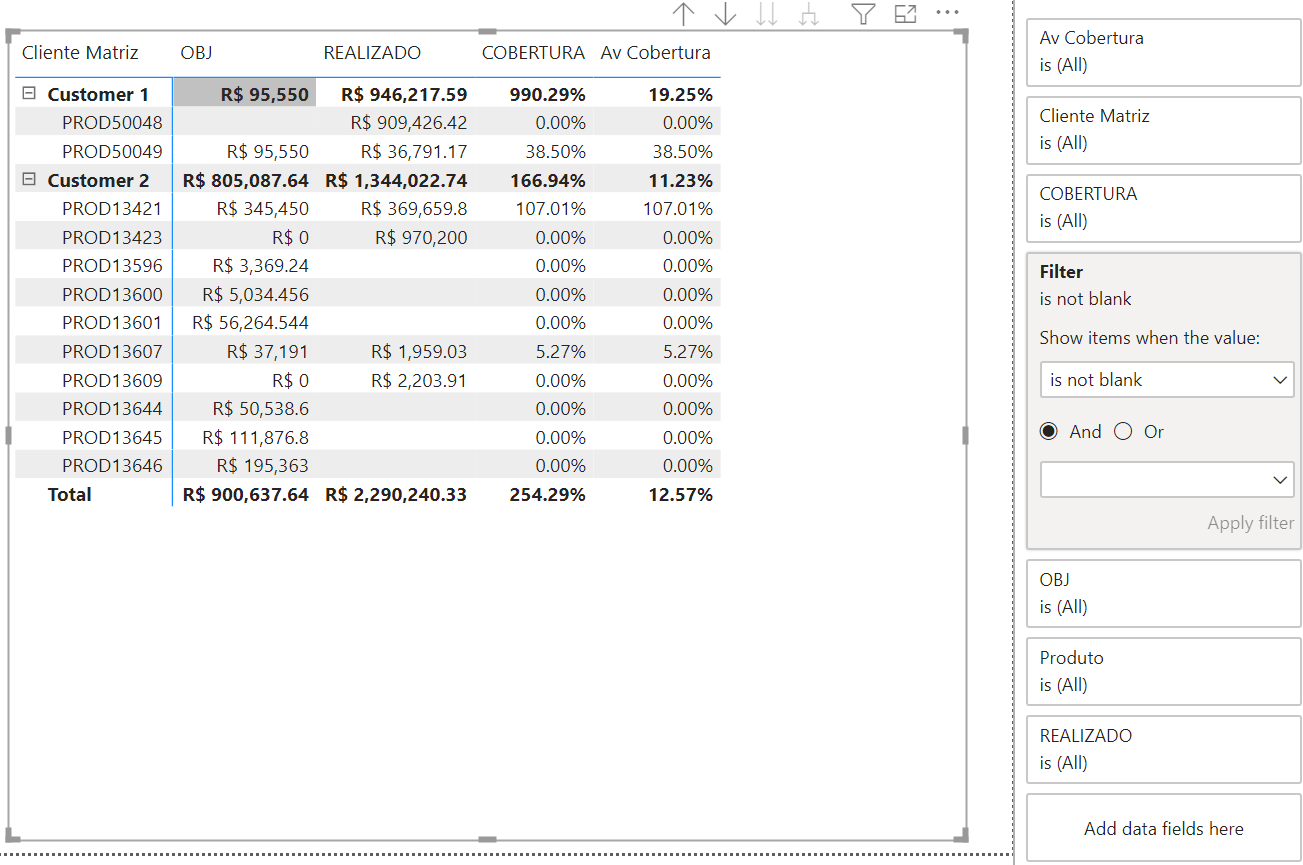This screenshot has height=865, width=1303.
Task: Expand the Av Cobertura filter card
Action: click(x=1164, y=52)
